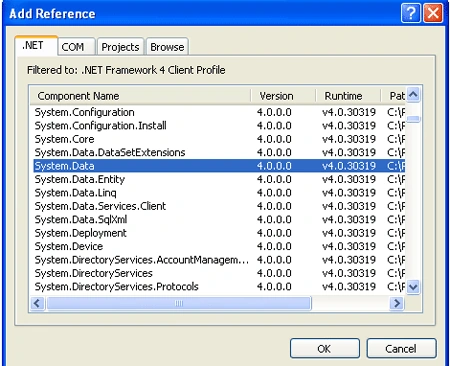Switch to the .NET tab
The width and height of the screenshot is (450, 366).
click(36, 45)
